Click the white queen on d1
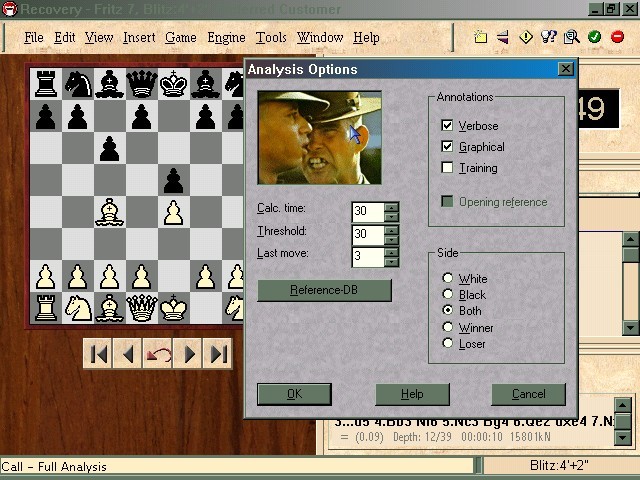This screenshot has width=640, height=480. (142, 308)
